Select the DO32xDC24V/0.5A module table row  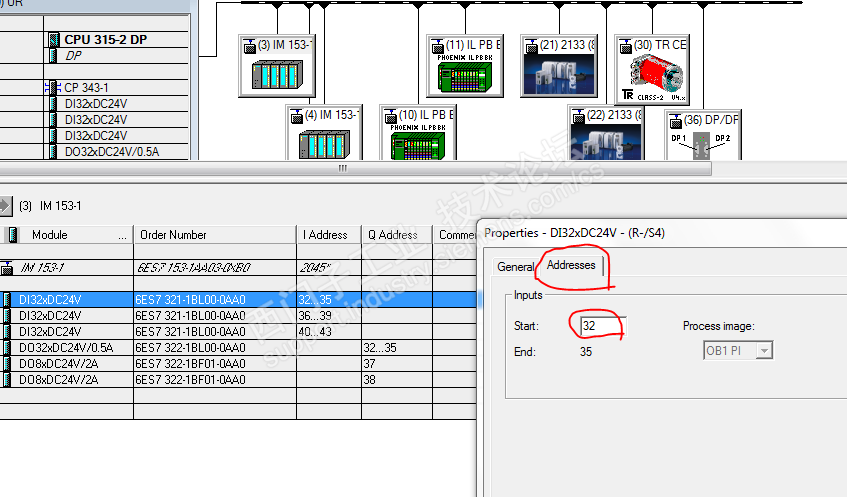click(238, 348)
